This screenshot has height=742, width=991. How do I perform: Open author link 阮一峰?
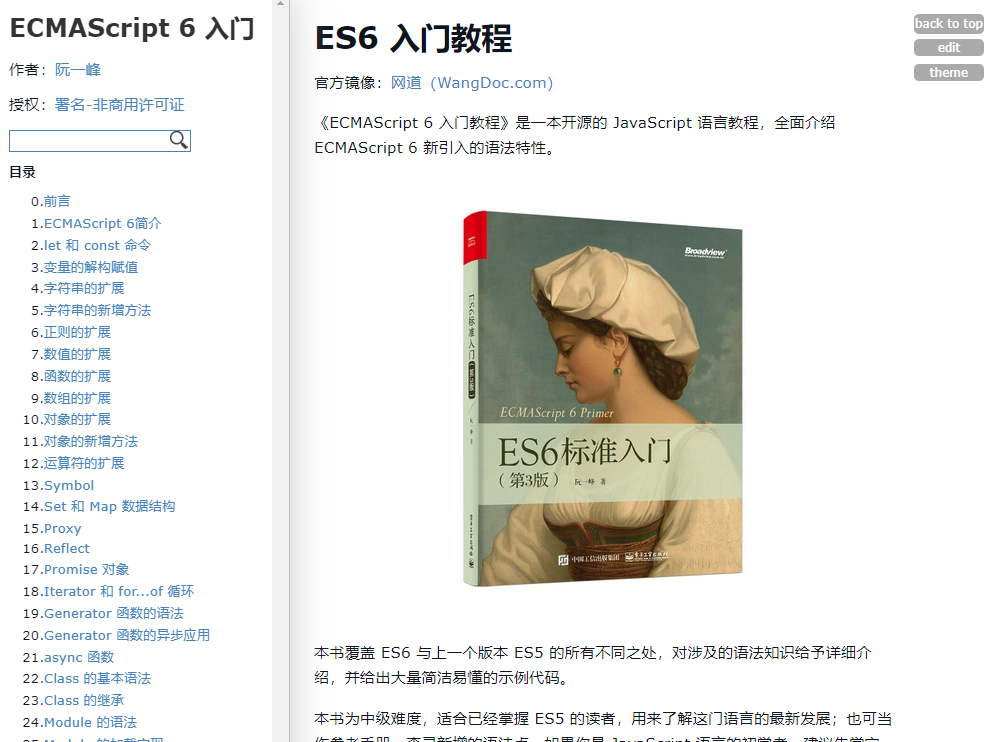point(78,70)
